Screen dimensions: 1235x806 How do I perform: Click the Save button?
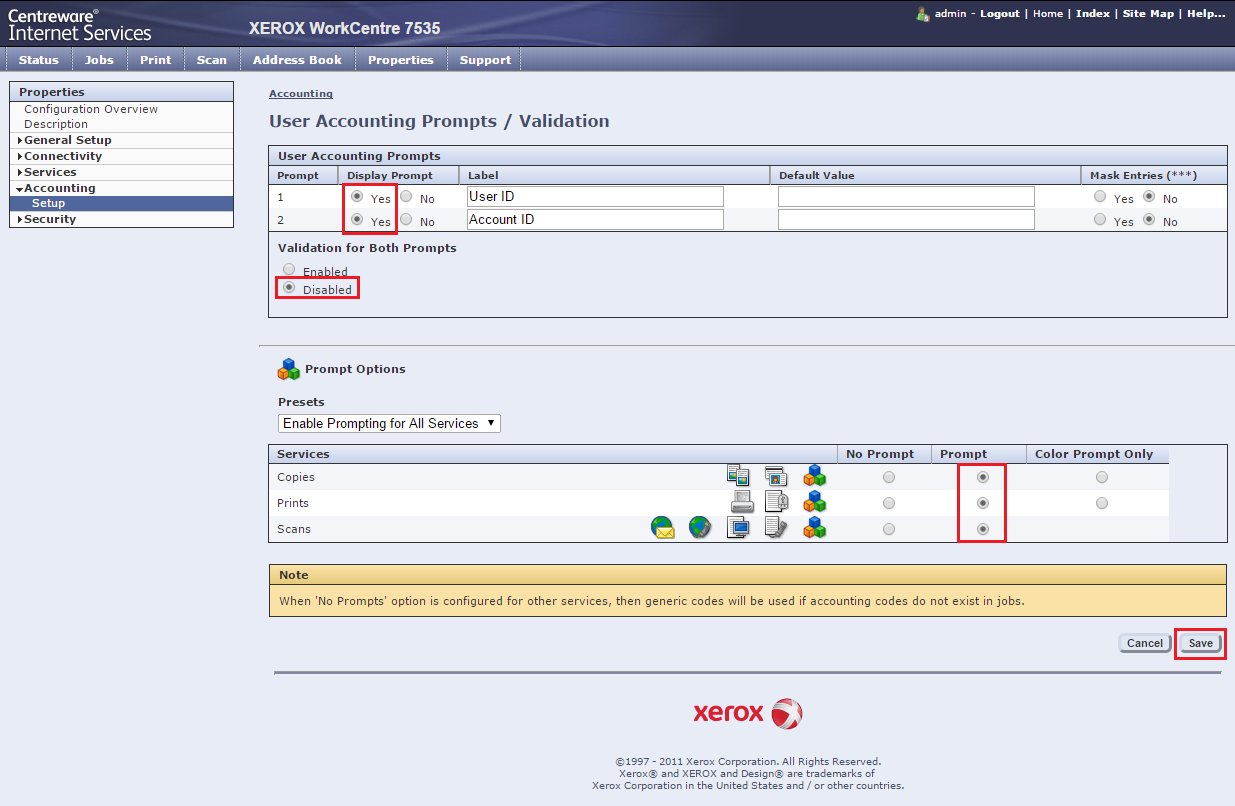tap(1200, 643)
